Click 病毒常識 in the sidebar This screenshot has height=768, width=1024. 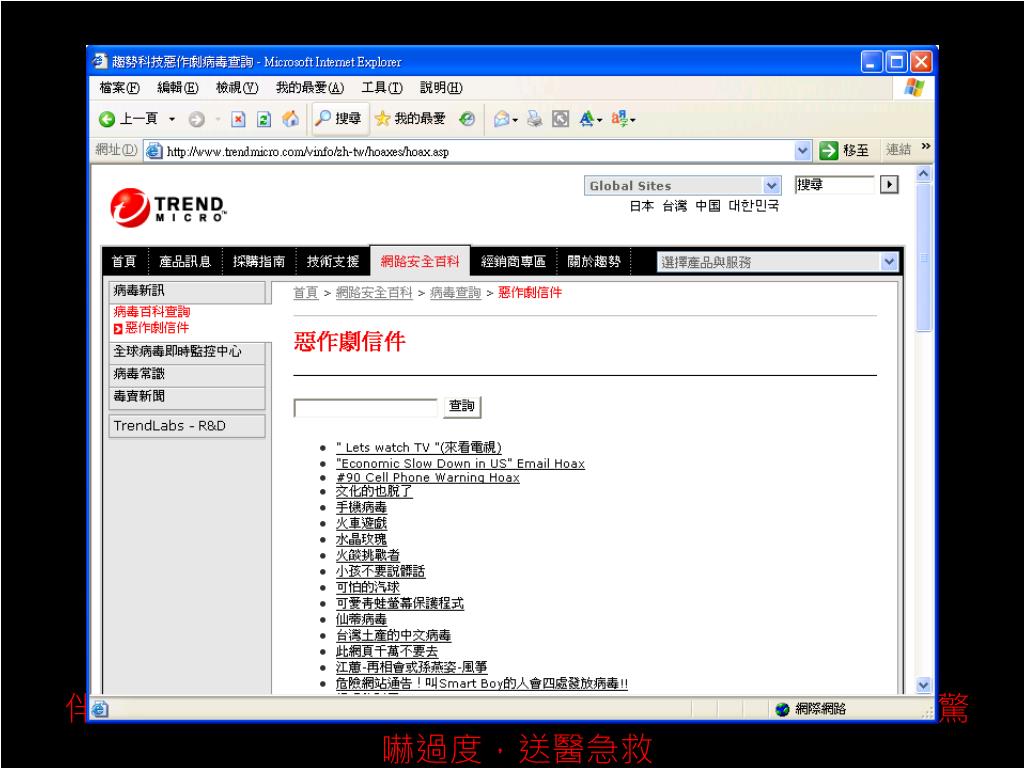(x=187, y=374)
